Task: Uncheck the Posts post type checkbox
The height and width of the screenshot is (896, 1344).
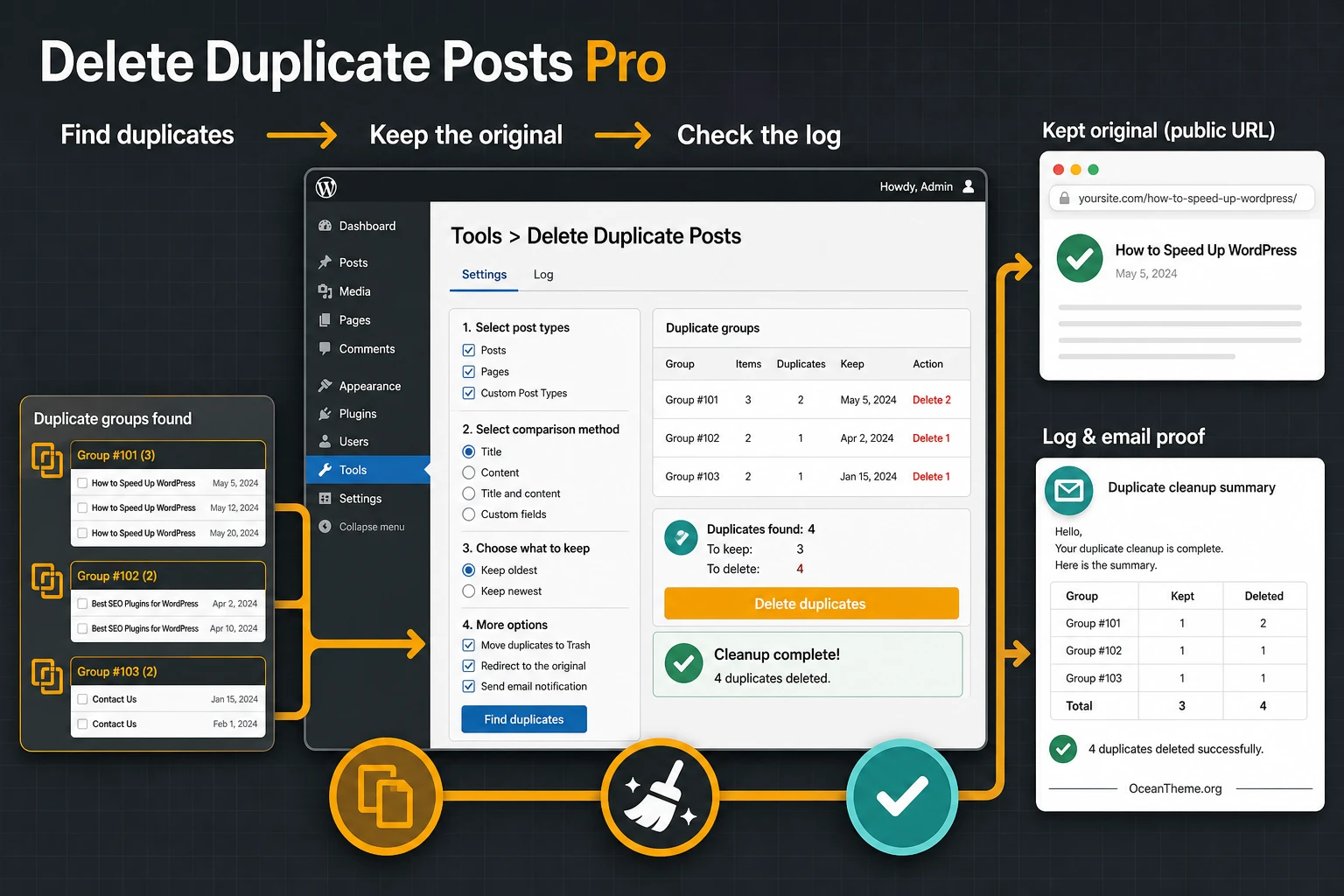Action: pyautogui.click(x=469, y=350)
